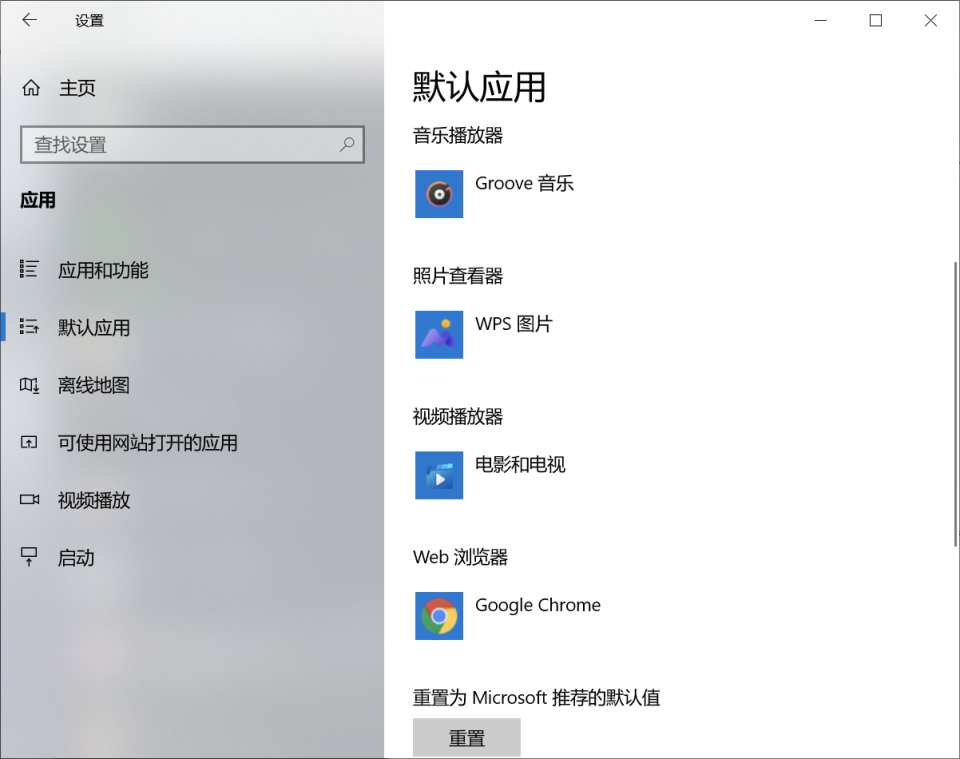960x759 pixels.
Task: Click the 应用和功能 list icon
Action: [29, 269]
